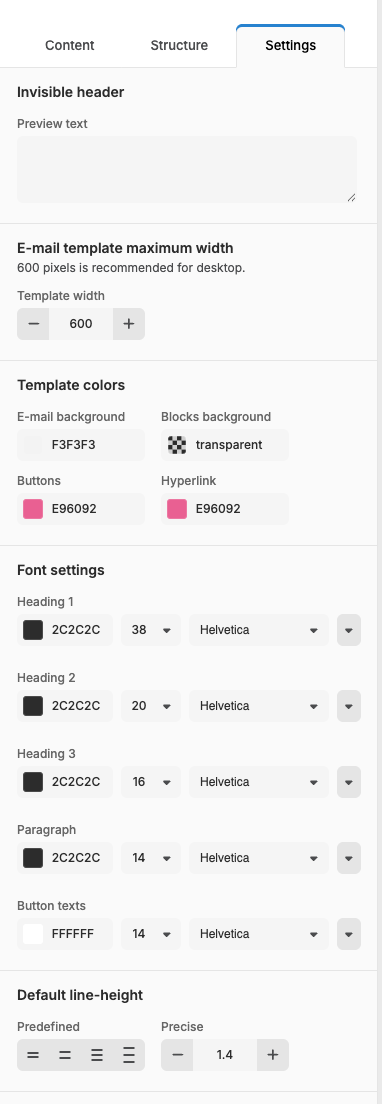Click the Preview text input area
The height and width of the screenshot is (1104, 382).
(187, 170)
